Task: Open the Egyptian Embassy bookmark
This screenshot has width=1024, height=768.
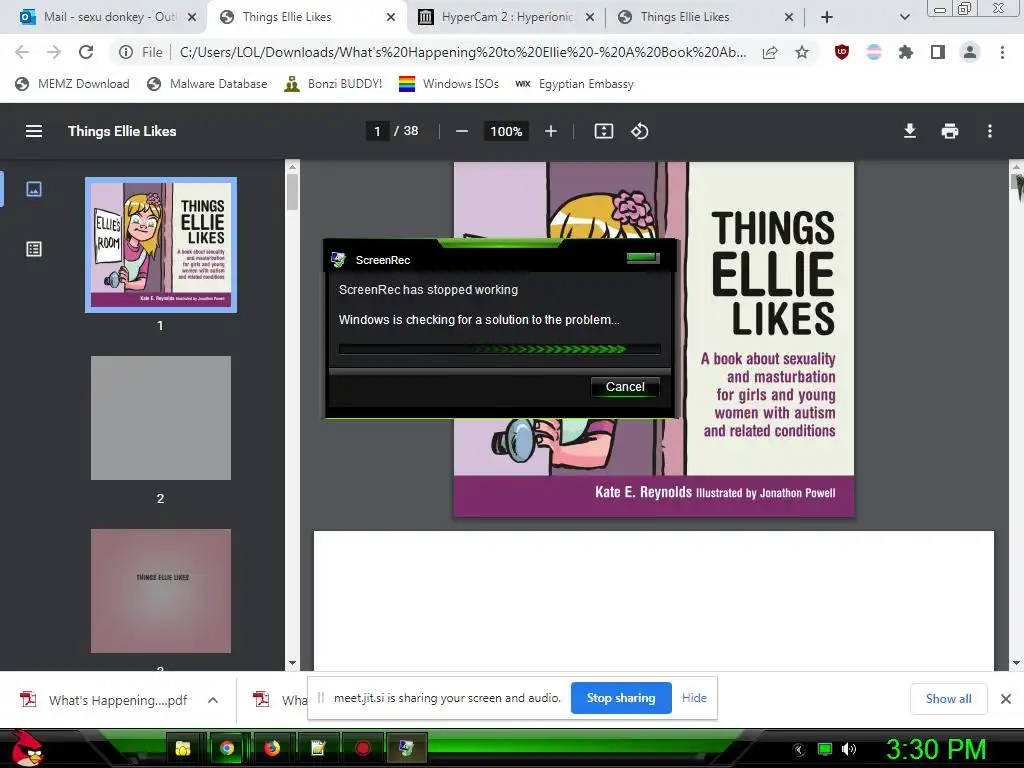Action: pos(574,84)
